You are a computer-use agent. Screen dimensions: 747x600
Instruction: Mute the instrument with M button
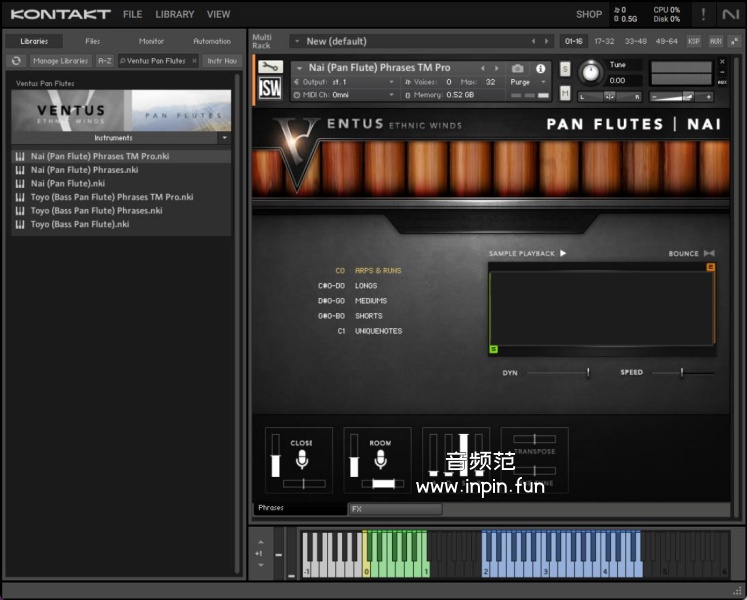click(x=565, y=94)
